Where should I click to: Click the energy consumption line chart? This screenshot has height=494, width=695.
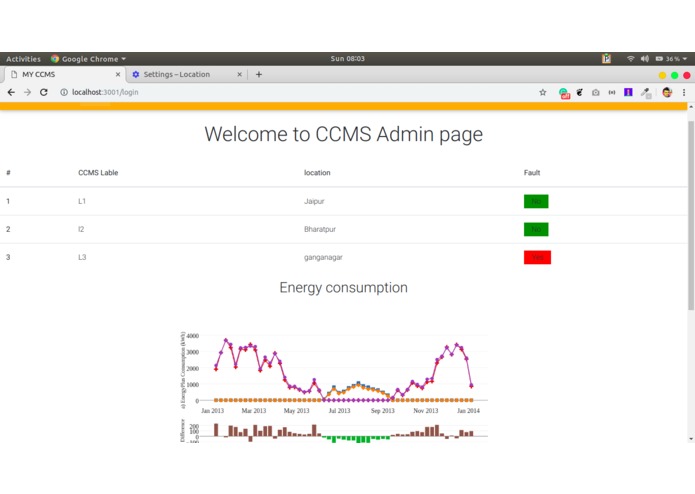point(335,371)
